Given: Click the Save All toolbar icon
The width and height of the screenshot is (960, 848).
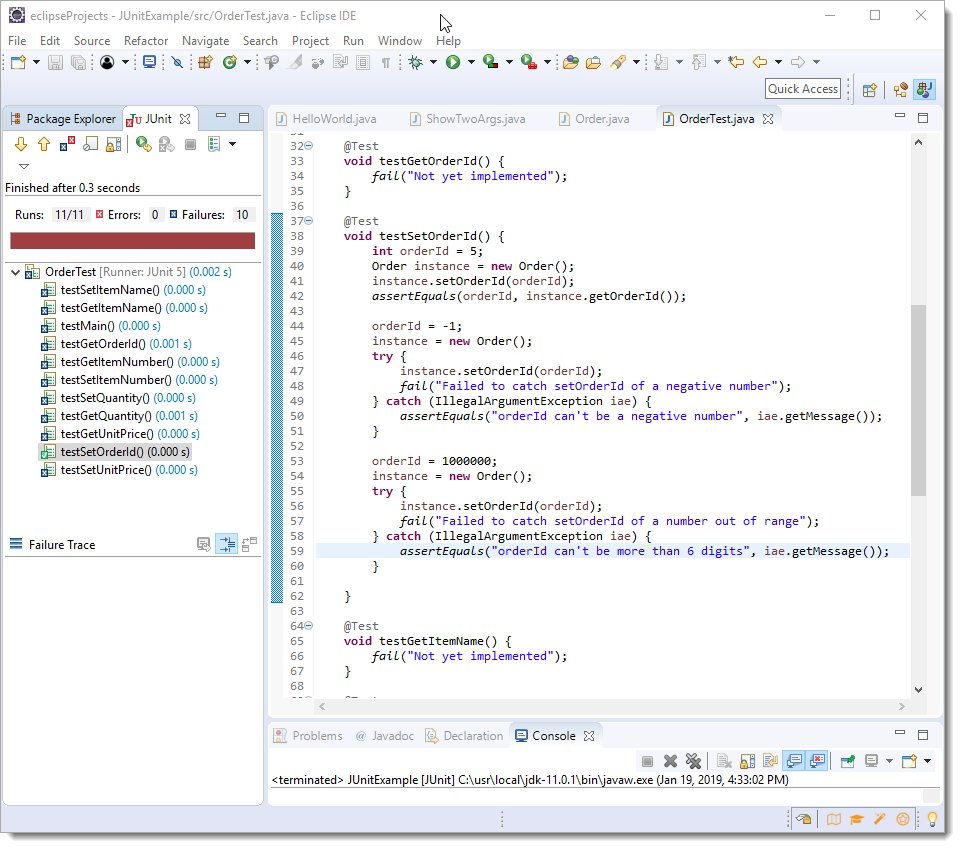Looking at the screenshot, I should (x=78, y=62).
